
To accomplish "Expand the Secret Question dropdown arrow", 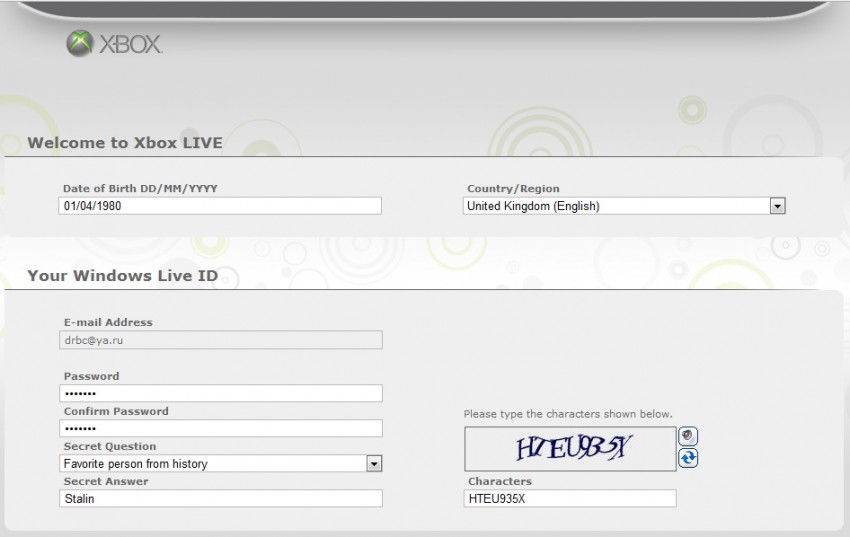I will pyautogui.click(x=374, y=464).
